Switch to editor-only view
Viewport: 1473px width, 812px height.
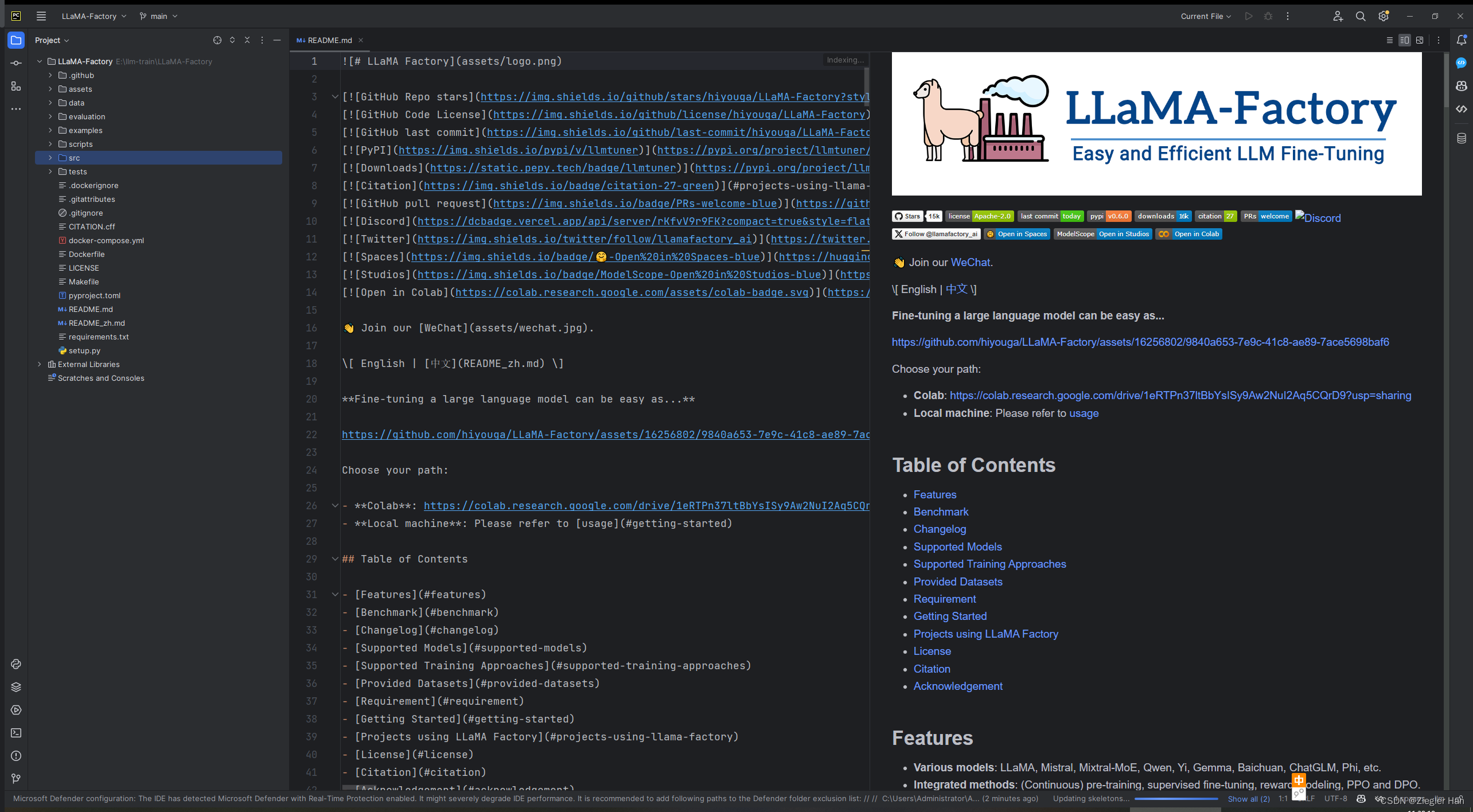[1389, 40]
